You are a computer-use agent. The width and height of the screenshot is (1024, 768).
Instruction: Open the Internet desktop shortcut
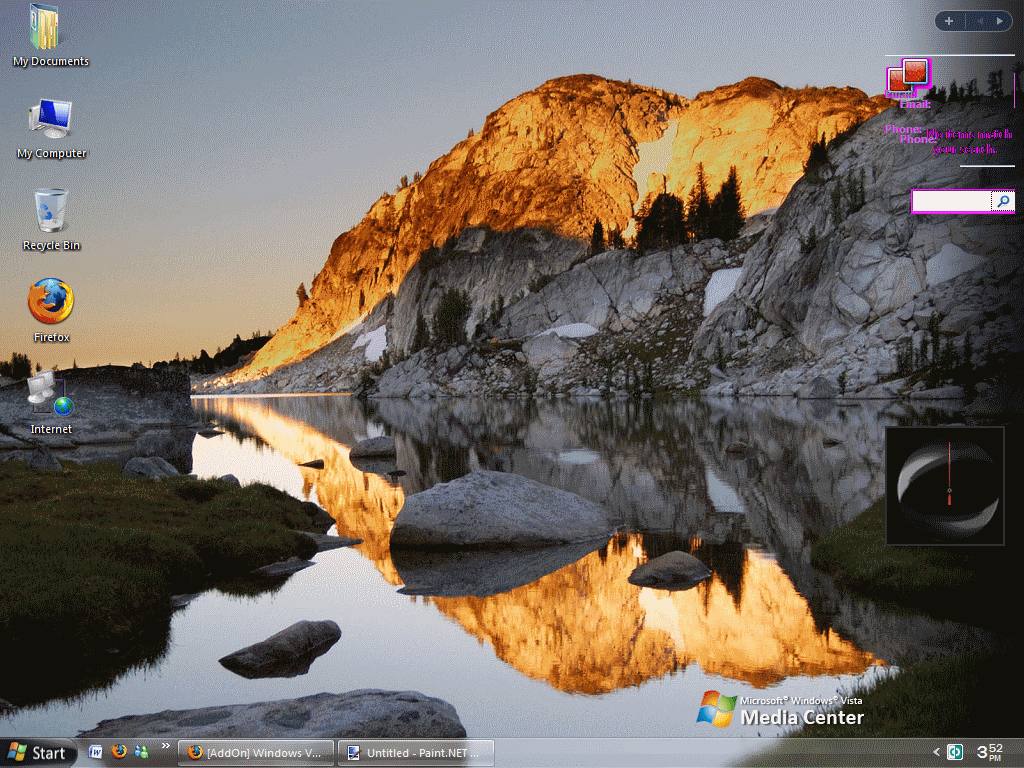[50, 400]
